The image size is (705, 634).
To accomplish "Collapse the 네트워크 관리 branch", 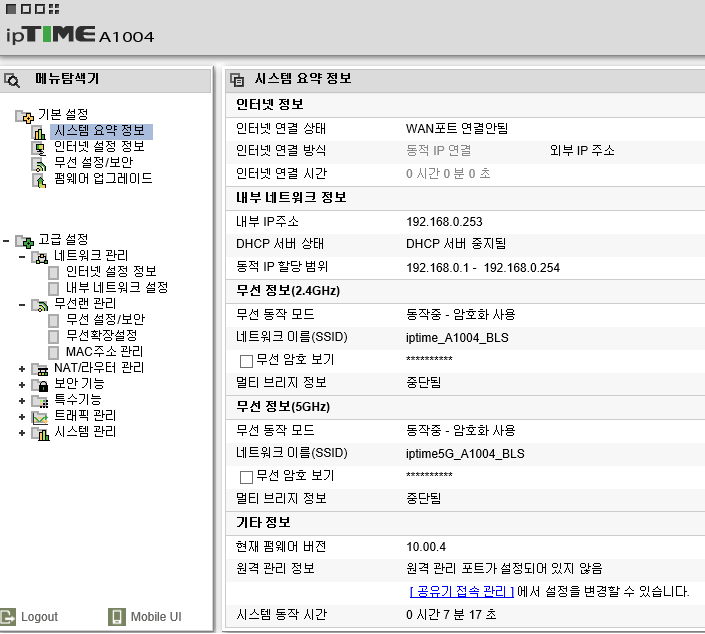I will click(x=22, y=257).
